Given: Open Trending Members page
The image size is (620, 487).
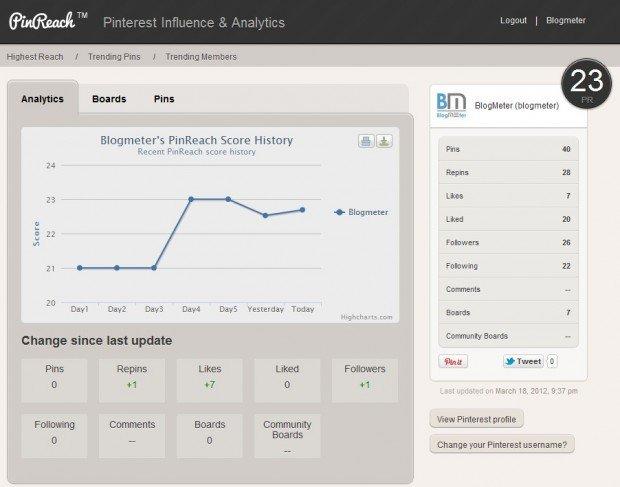Looking at the screenshot, I should [x=201, y=57].
